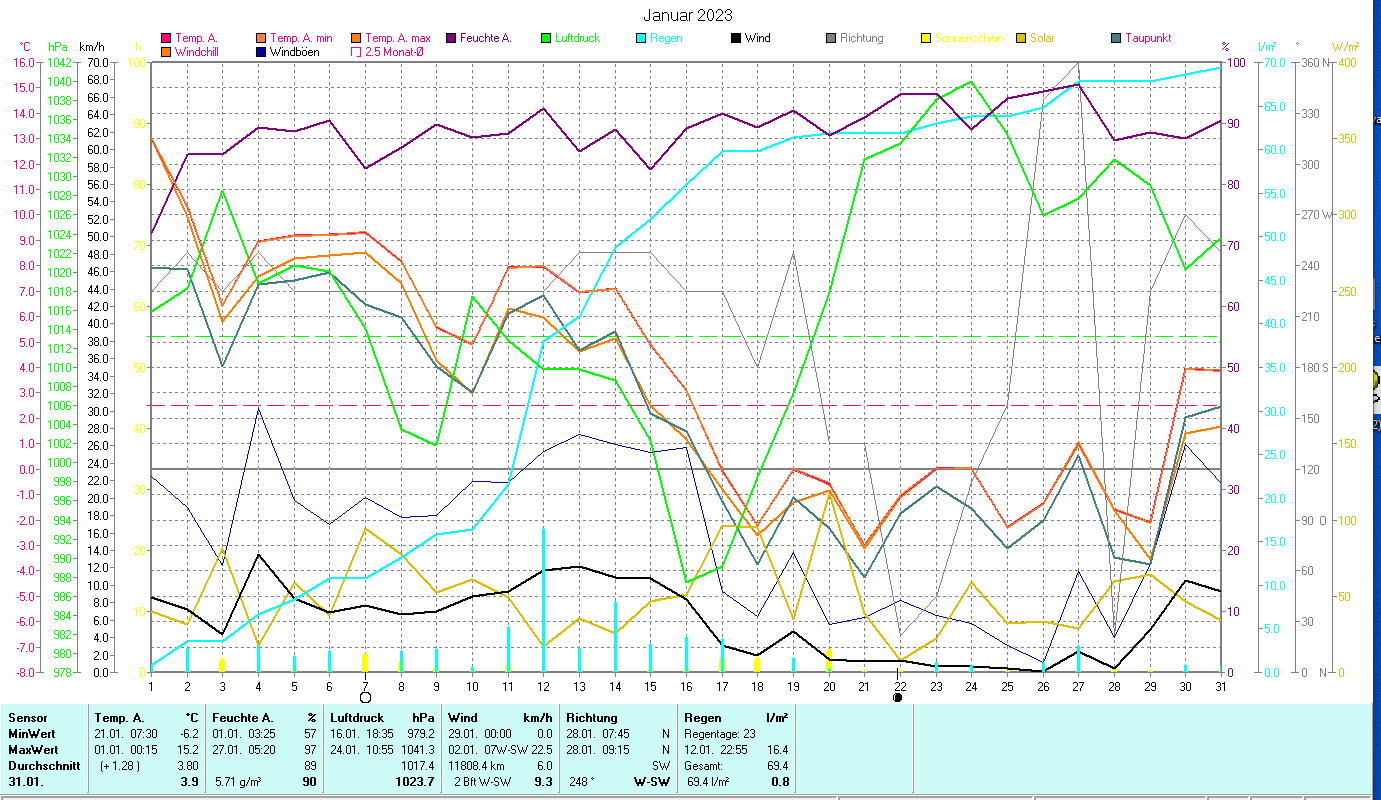Viewport: 1381px width, 800px height.
Task: Click the dark blue Windböen legend swatch
Action: [260, 51]
